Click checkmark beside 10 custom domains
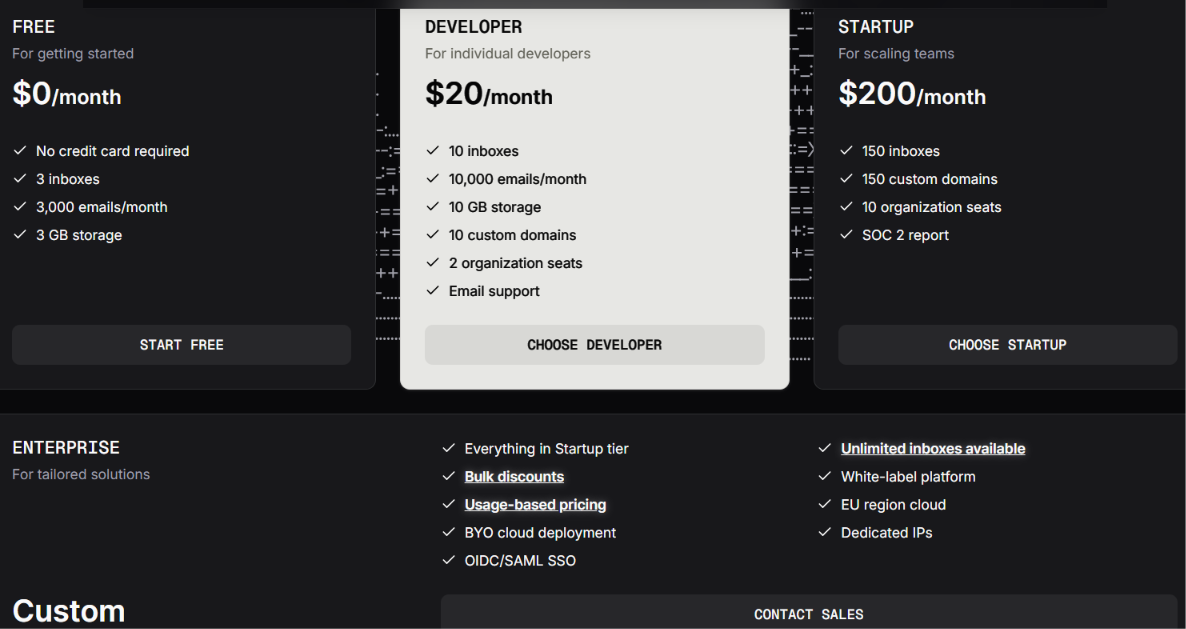The height and width of the screenshot is (629, 1186). (x=433, y=234)
